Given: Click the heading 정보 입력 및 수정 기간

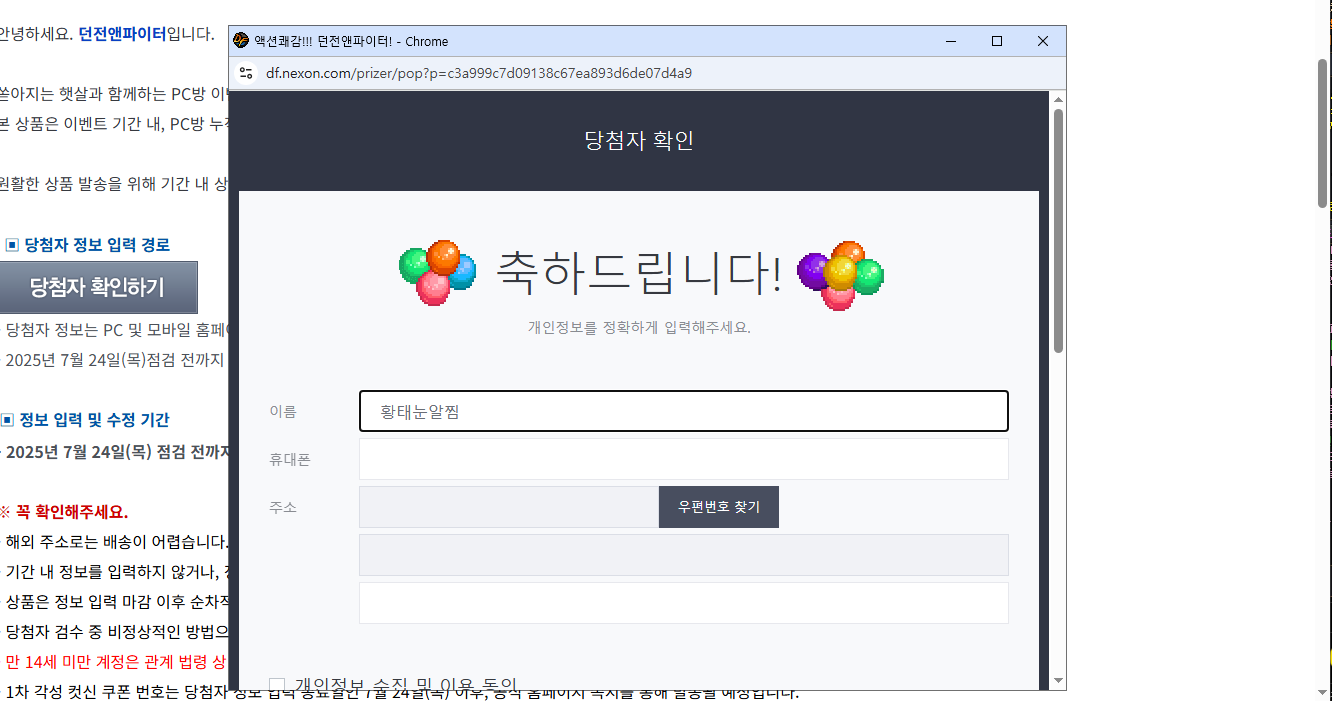Looking at the screenshot, I should (94, 420).
